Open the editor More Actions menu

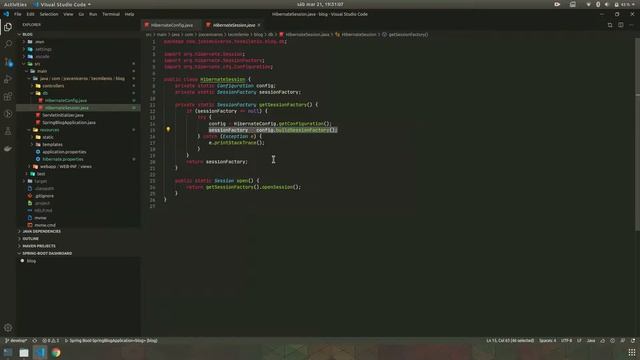tap(631, 25)
